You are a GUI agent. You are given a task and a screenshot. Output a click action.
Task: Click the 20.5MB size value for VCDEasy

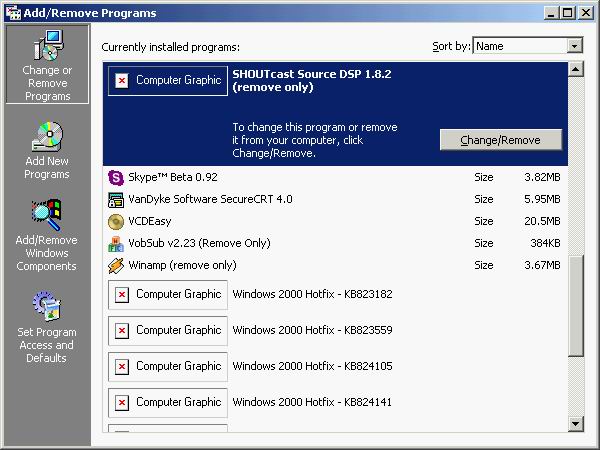point(542,222)
